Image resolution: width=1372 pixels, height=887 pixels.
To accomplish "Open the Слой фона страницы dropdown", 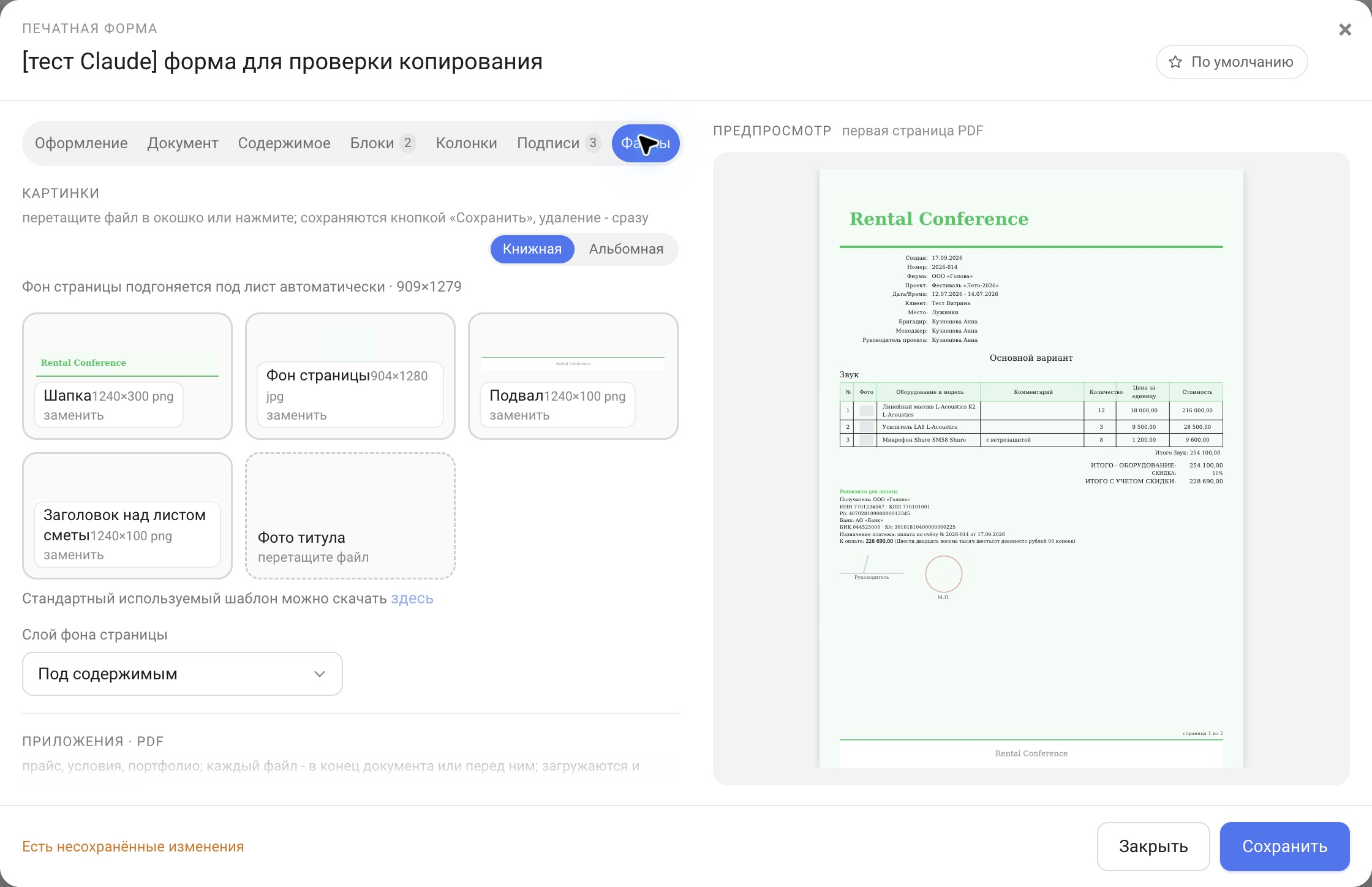I will coord(183,674).
